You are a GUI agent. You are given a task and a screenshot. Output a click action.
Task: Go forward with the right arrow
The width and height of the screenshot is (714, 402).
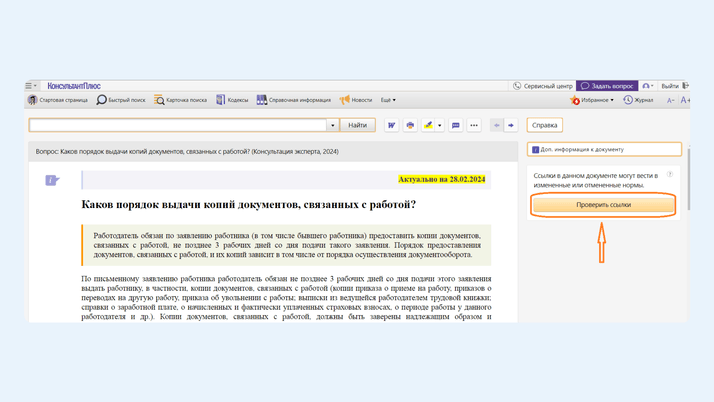tap(511, 126)
